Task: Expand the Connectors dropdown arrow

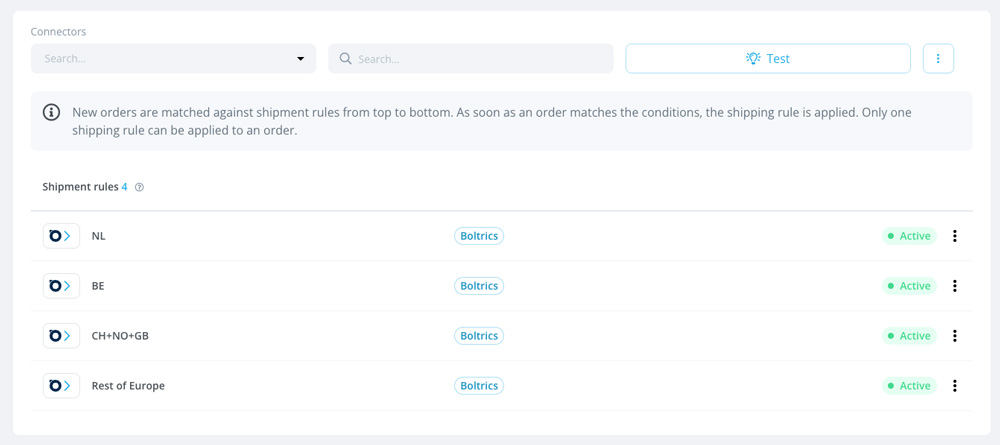Action: [300, 59]
